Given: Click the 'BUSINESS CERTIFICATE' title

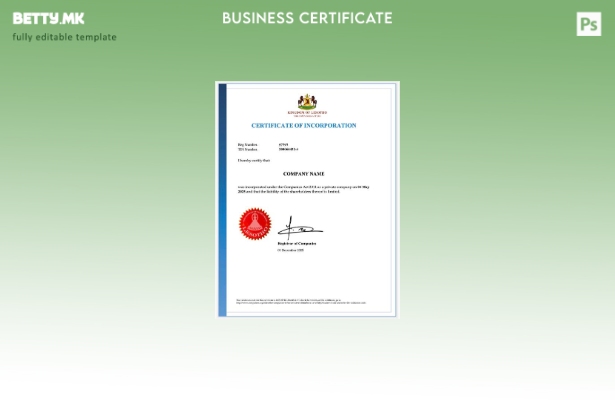Looking at the screenshot, I should pyautogui.click(x=307, y=18).
